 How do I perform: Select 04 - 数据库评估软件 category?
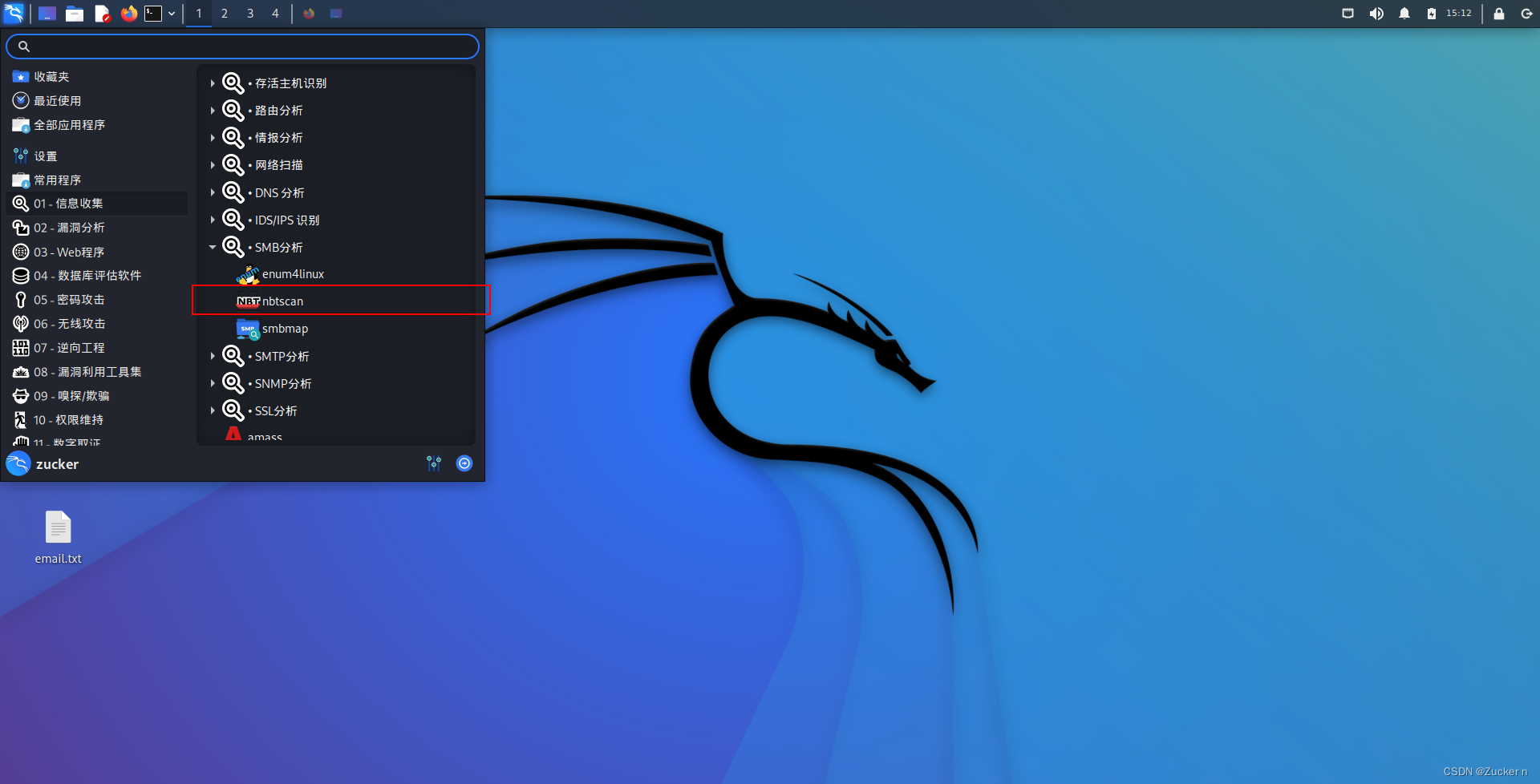click(x=97, y=276)
